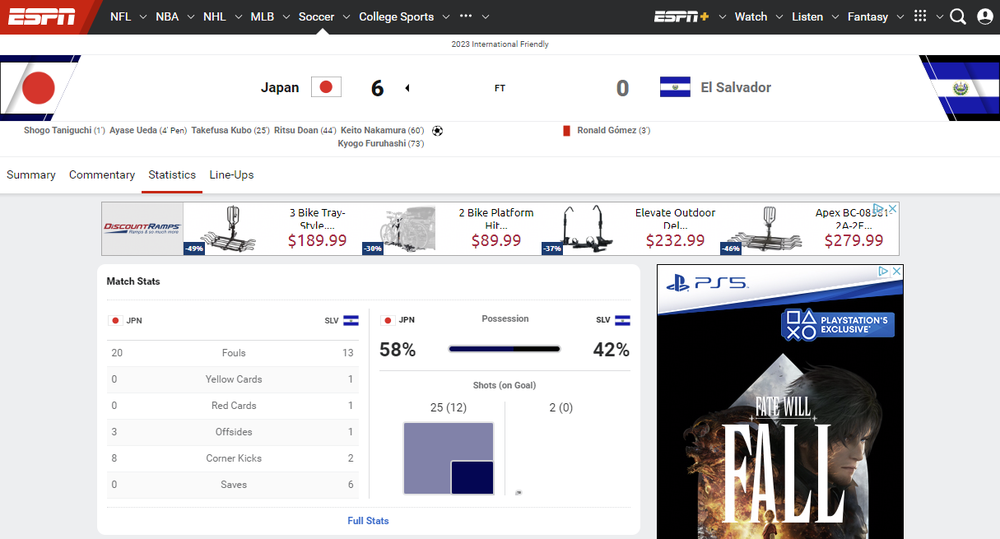This screenshot has height=539, width=1000.
Task: Click the El Salvador team name
Action: click(735, 88)
